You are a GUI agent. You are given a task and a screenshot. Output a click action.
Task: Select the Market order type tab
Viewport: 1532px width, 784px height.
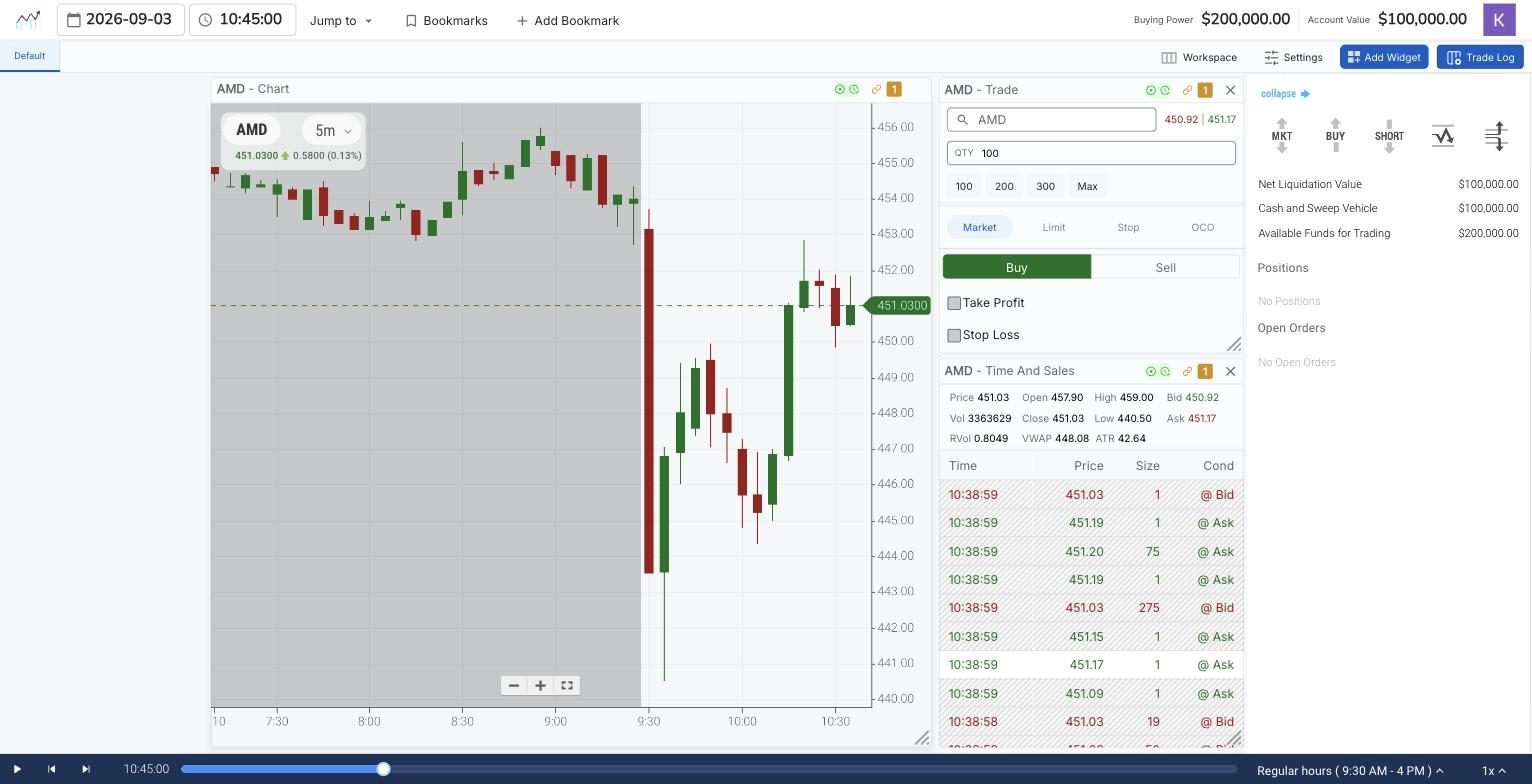click(979, 227)
